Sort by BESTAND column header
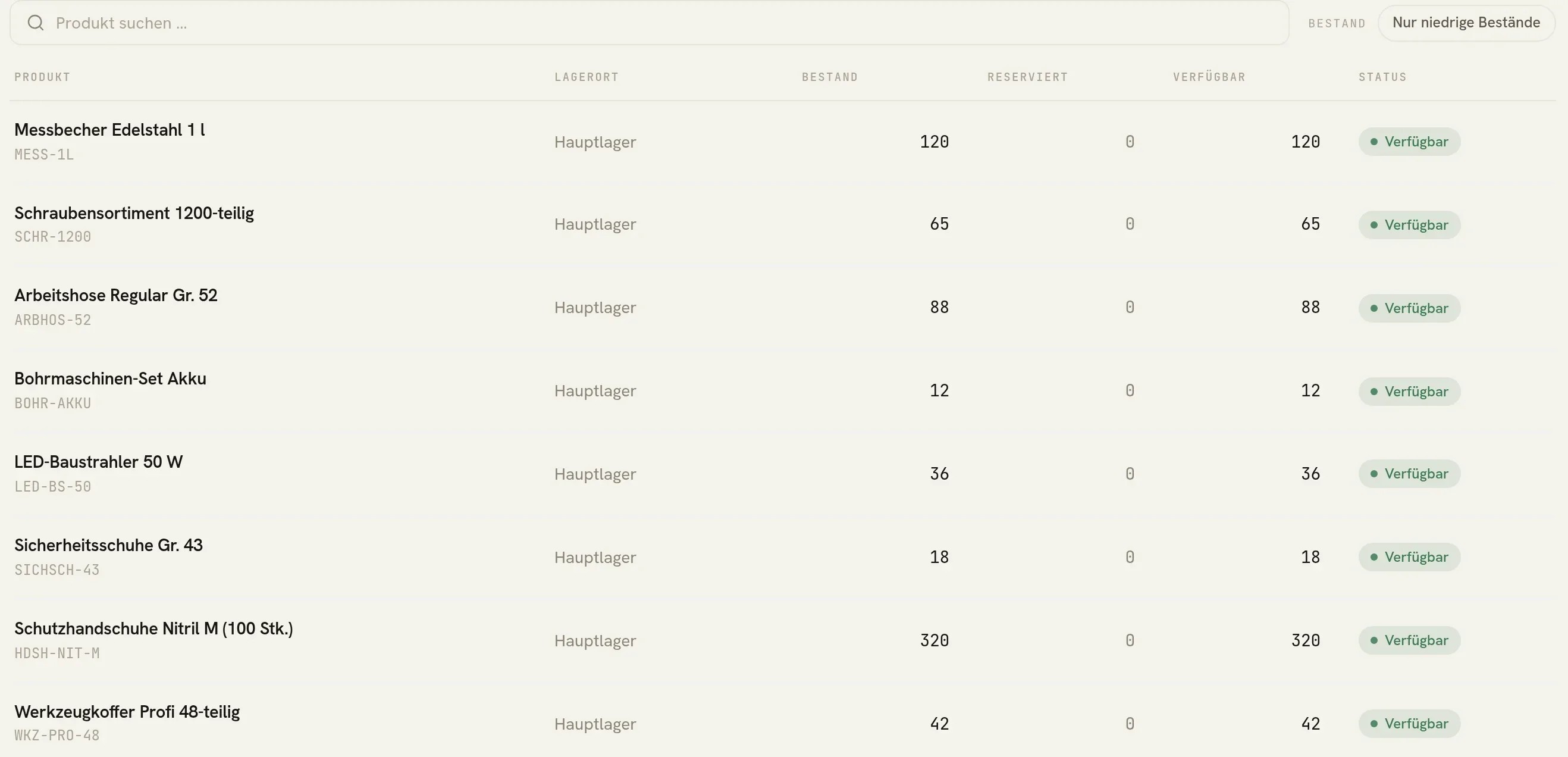Image resolution: width=1568 pixels, height=757 pixels. coord(830,77)
